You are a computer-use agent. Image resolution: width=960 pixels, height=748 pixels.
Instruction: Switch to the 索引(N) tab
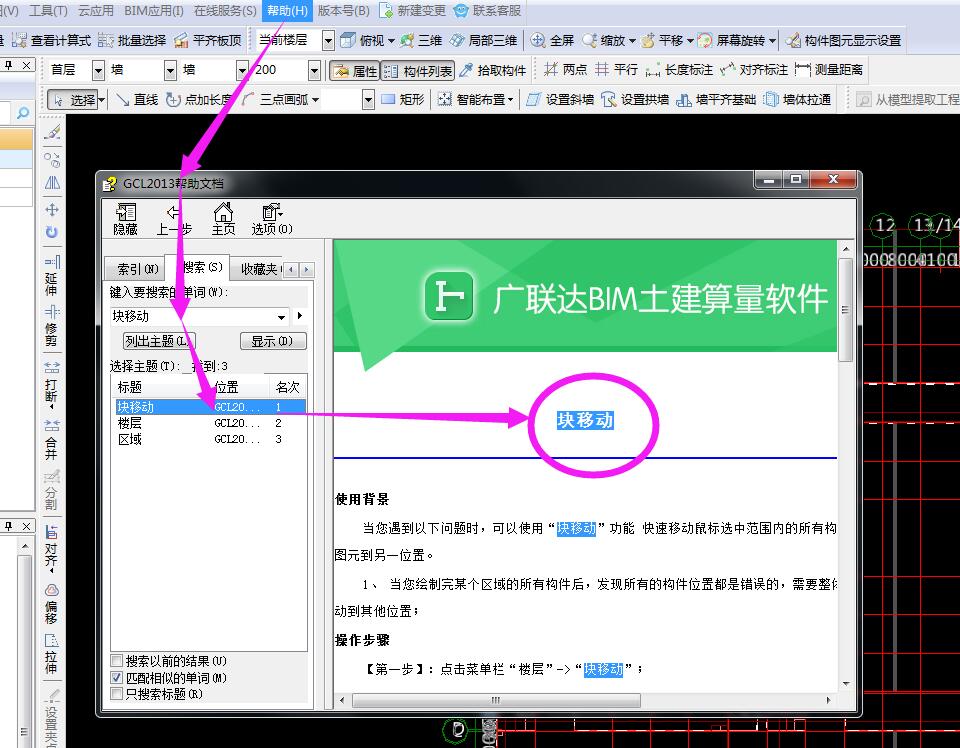(x=137, y=269)
